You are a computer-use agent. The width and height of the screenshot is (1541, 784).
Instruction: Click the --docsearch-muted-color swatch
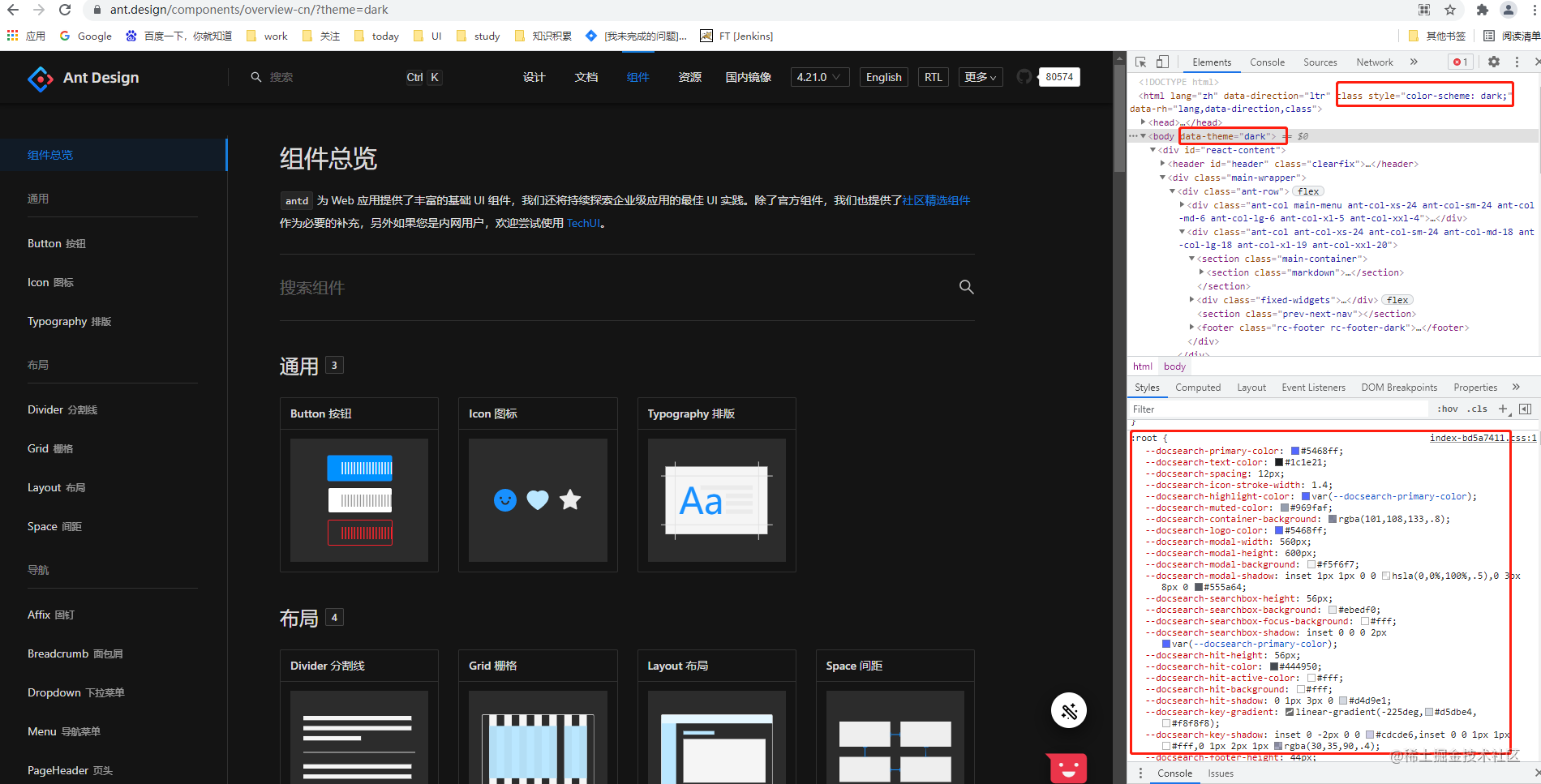(x=1285, y=508)
